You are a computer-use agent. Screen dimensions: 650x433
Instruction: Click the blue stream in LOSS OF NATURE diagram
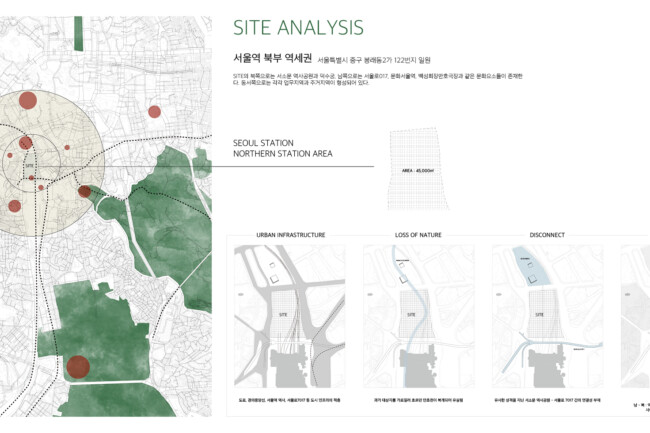(x=412, y=300)
